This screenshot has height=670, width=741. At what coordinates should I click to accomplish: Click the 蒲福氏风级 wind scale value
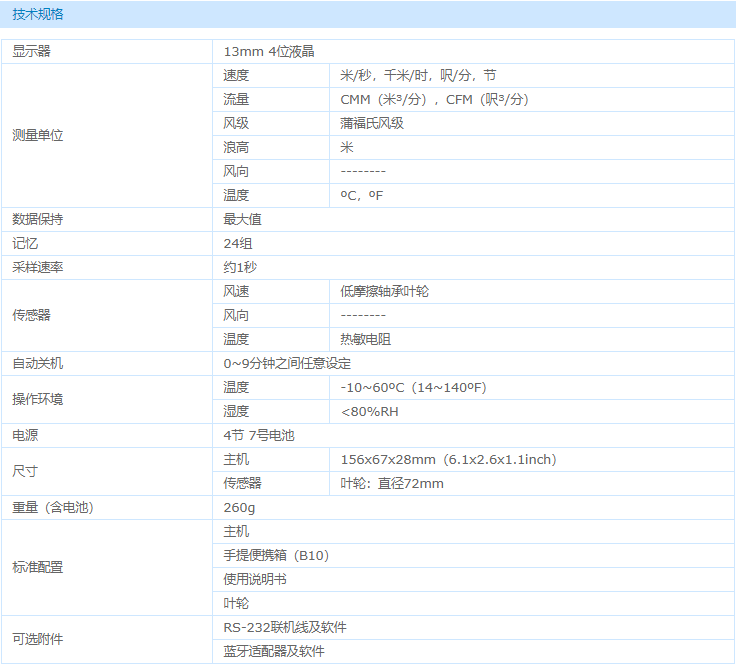[372, 123]
